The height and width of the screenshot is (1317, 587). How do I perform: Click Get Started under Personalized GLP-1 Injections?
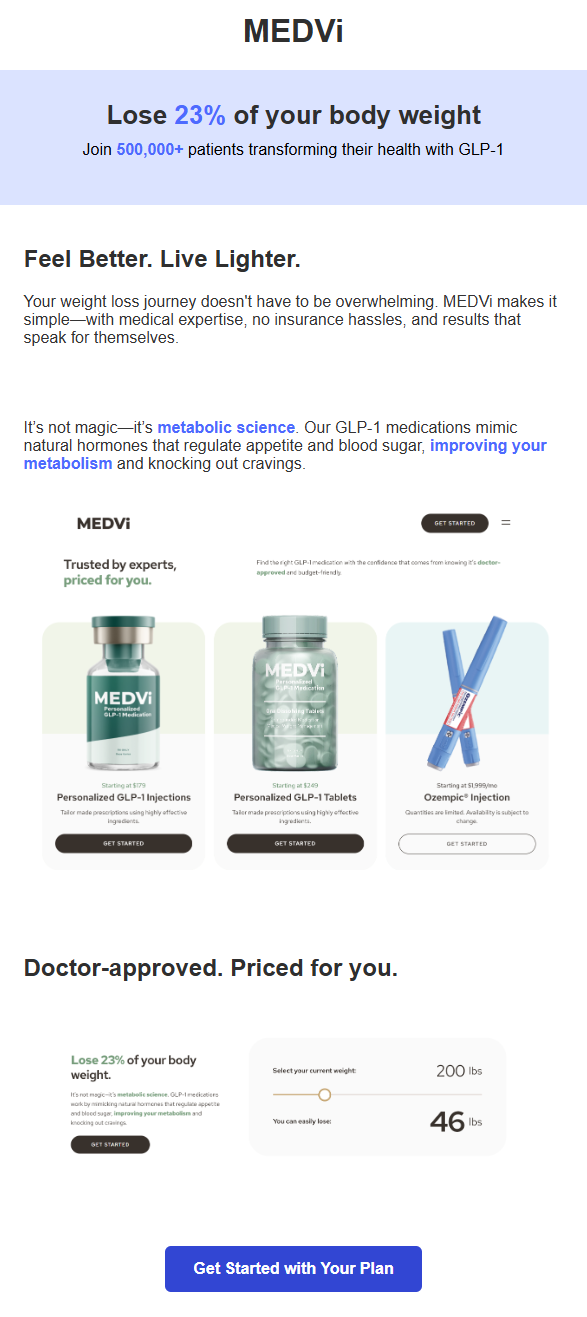pyautogui.click(x=123, y=843)
